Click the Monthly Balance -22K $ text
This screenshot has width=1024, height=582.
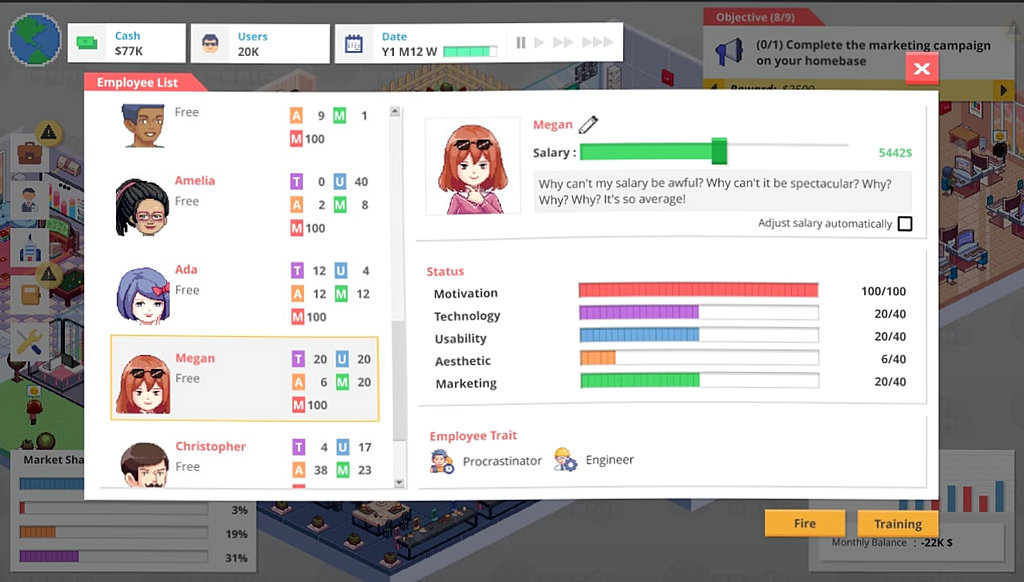coord(892,543)
